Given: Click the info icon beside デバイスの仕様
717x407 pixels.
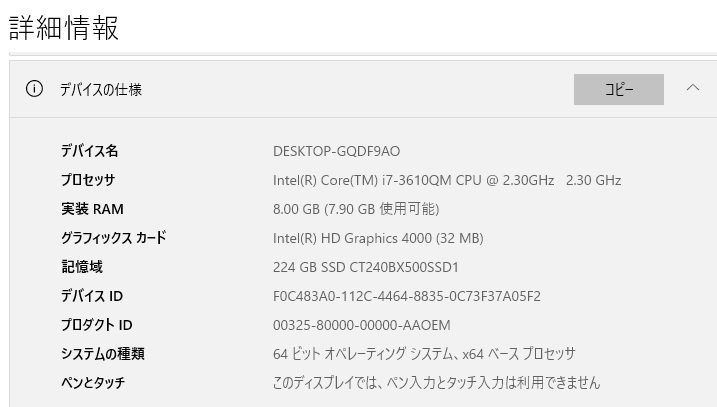Looking at the screenshot, I should point(34,89).
